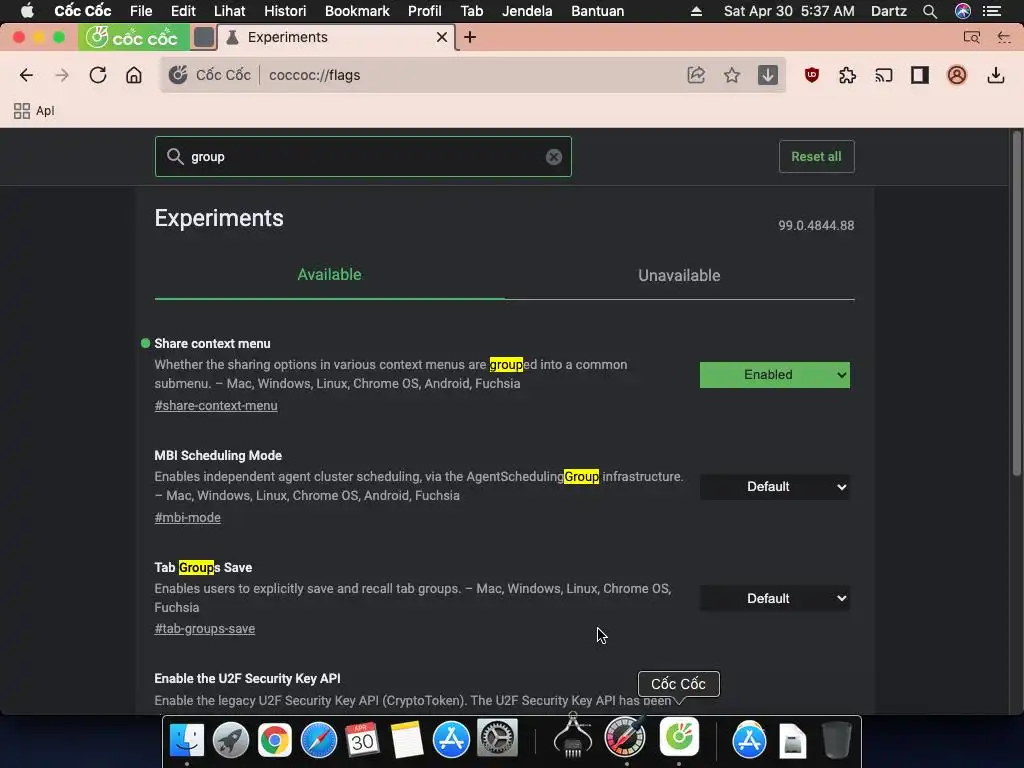Click the gray square tab-strip button
The height and width of the screenshot is (768, 1024).
pyautogui.click(x=204, y=37)
